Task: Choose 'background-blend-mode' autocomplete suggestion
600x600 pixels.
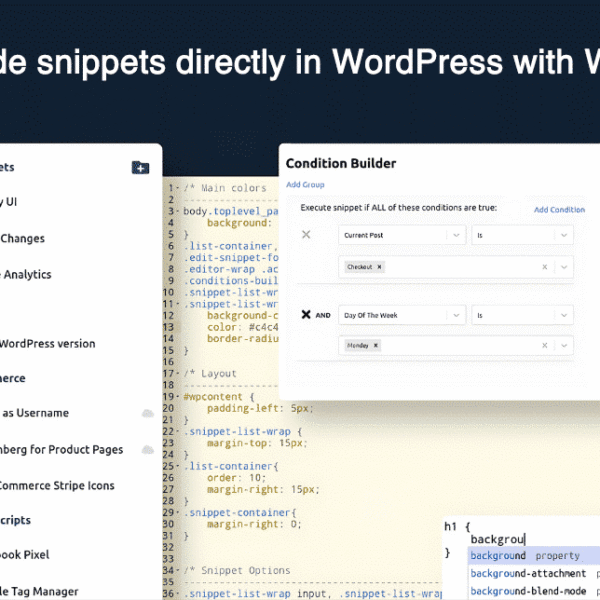Action: 528,591
